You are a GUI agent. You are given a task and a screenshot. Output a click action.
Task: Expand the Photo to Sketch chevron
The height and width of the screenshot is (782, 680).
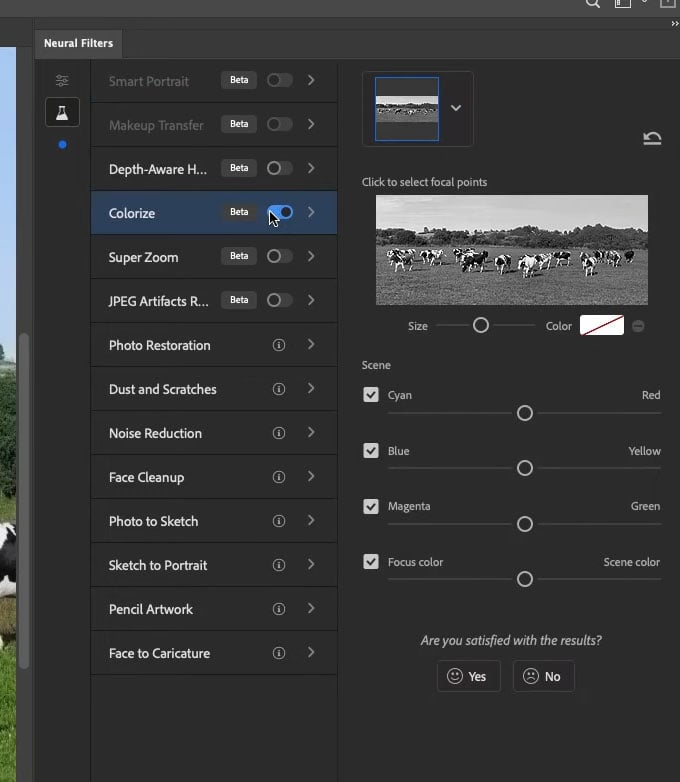pos(311,521)
